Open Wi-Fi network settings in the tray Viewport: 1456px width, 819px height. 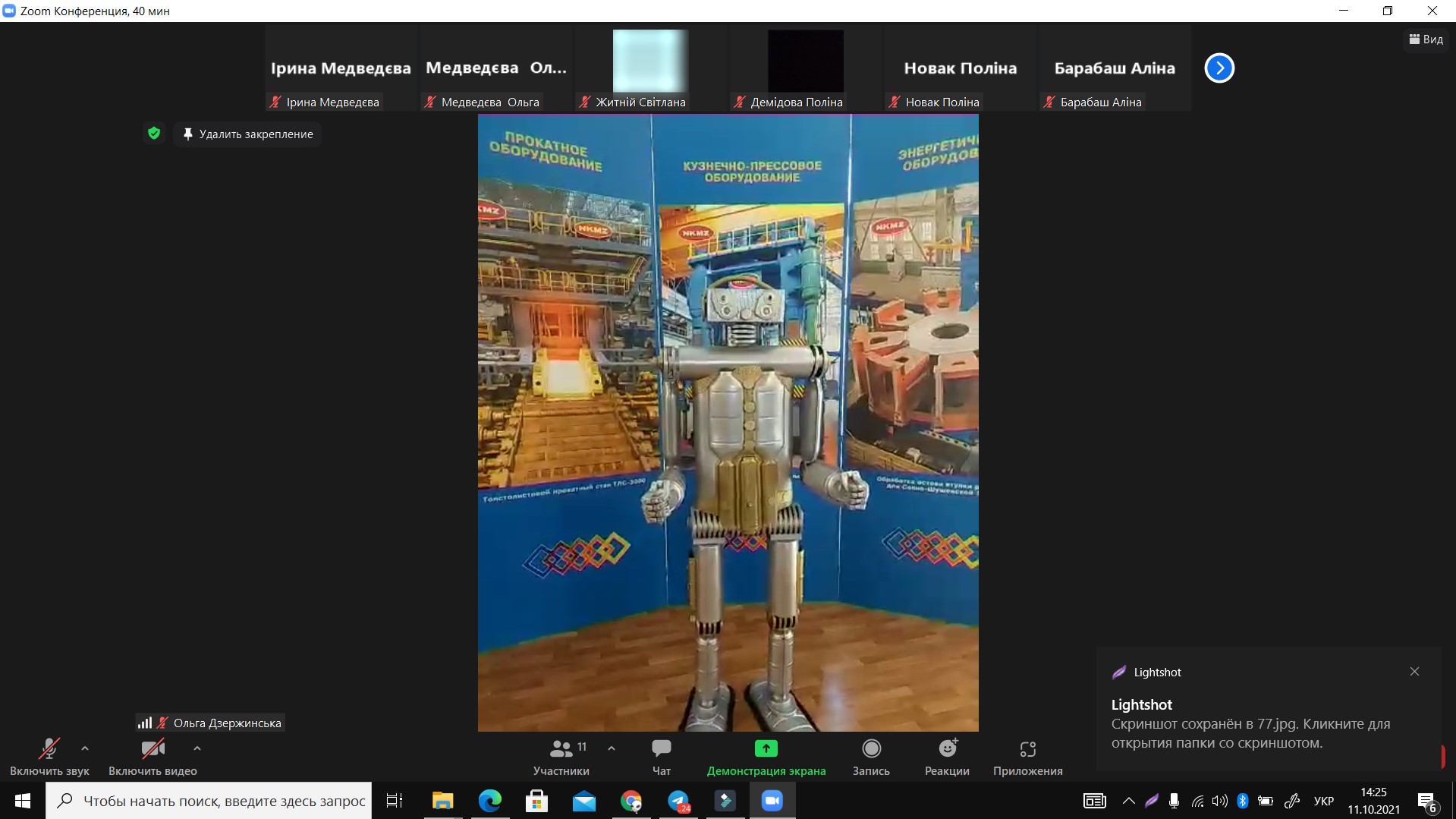point(1197,801)
